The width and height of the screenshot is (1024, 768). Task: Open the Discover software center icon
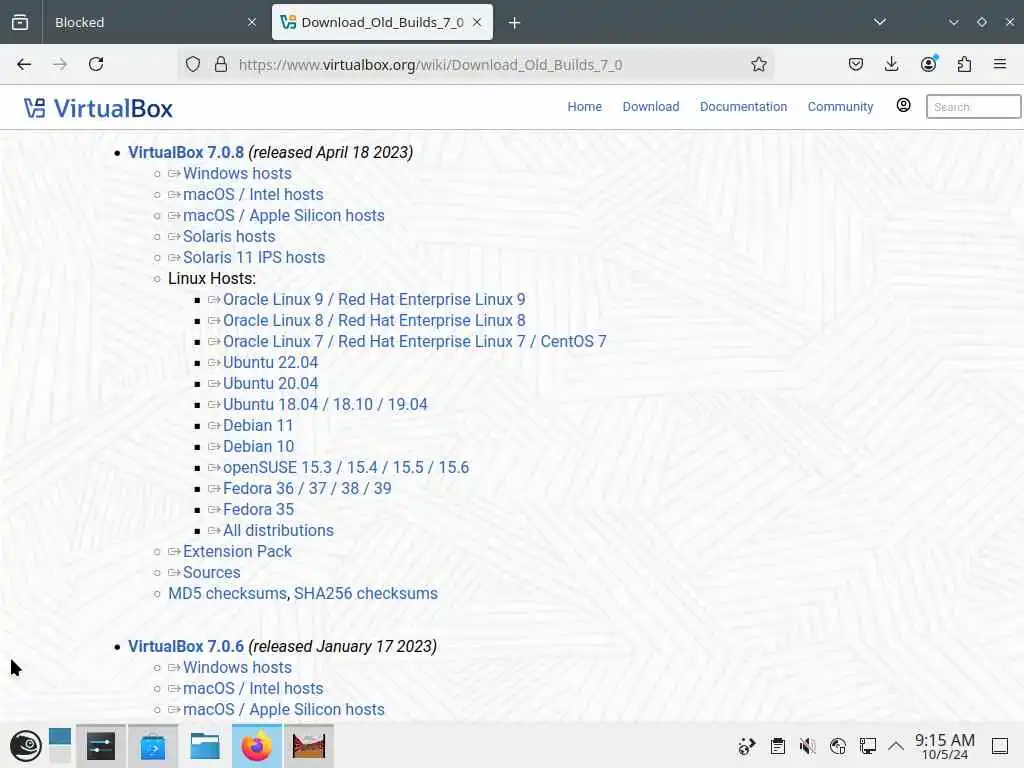[x=153, y=746]
